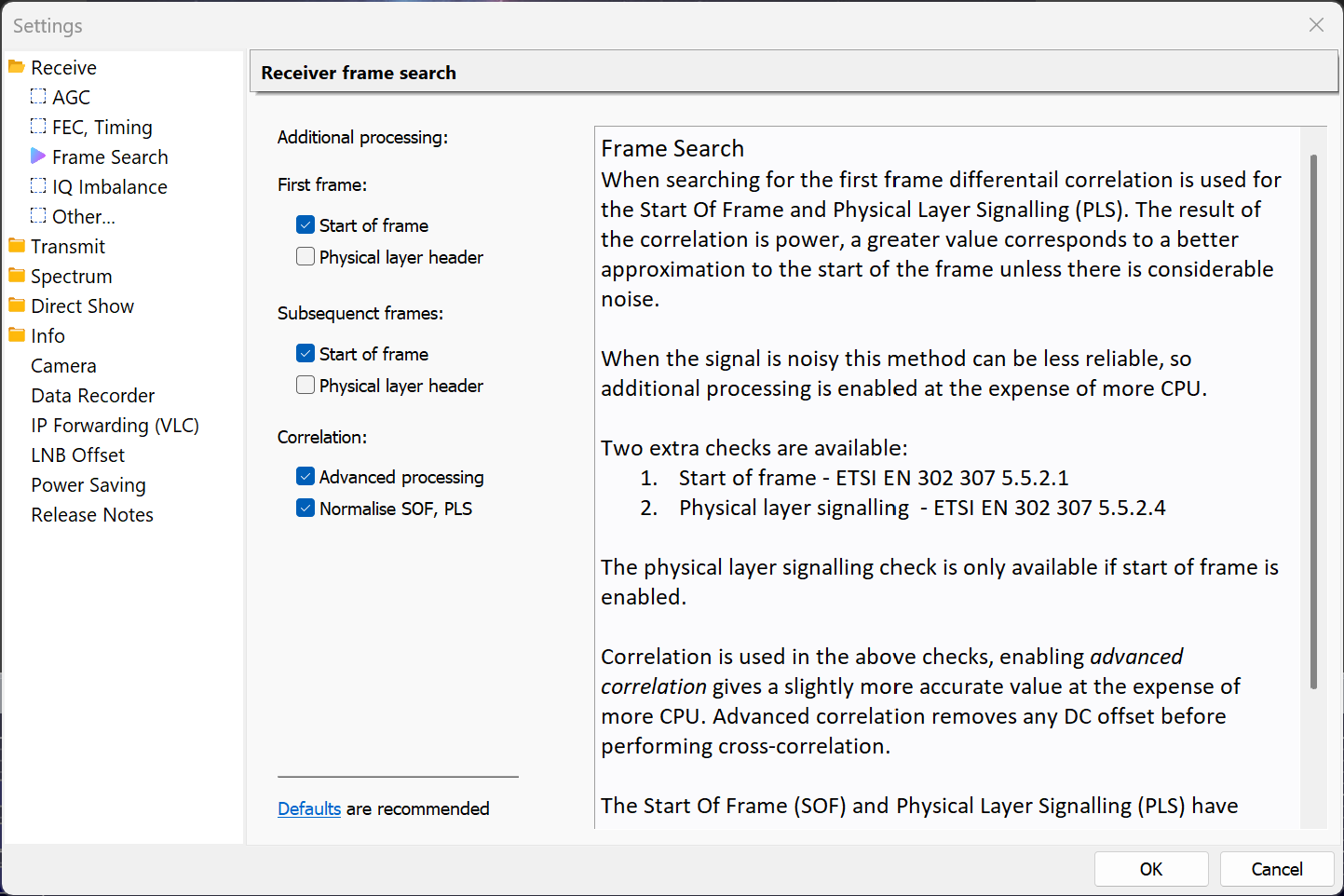Open the Release Notes entry
The width and height of the screenshot is (1344, 896).
click(92, 515)
